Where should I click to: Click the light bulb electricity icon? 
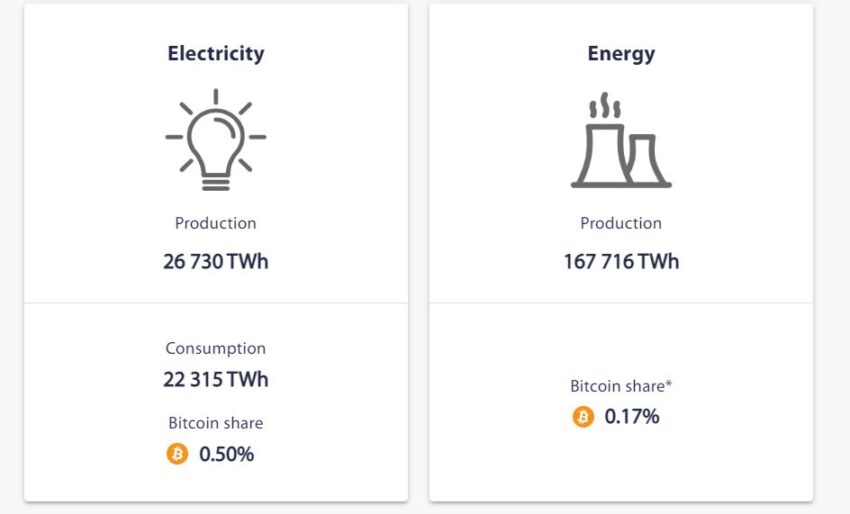click(216, 140)
